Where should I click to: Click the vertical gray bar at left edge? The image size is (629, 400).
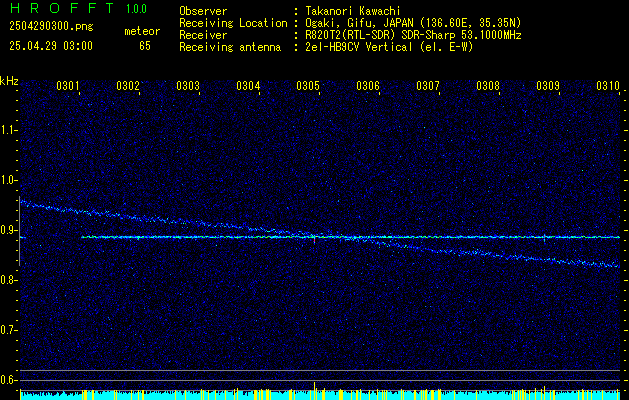19,231
